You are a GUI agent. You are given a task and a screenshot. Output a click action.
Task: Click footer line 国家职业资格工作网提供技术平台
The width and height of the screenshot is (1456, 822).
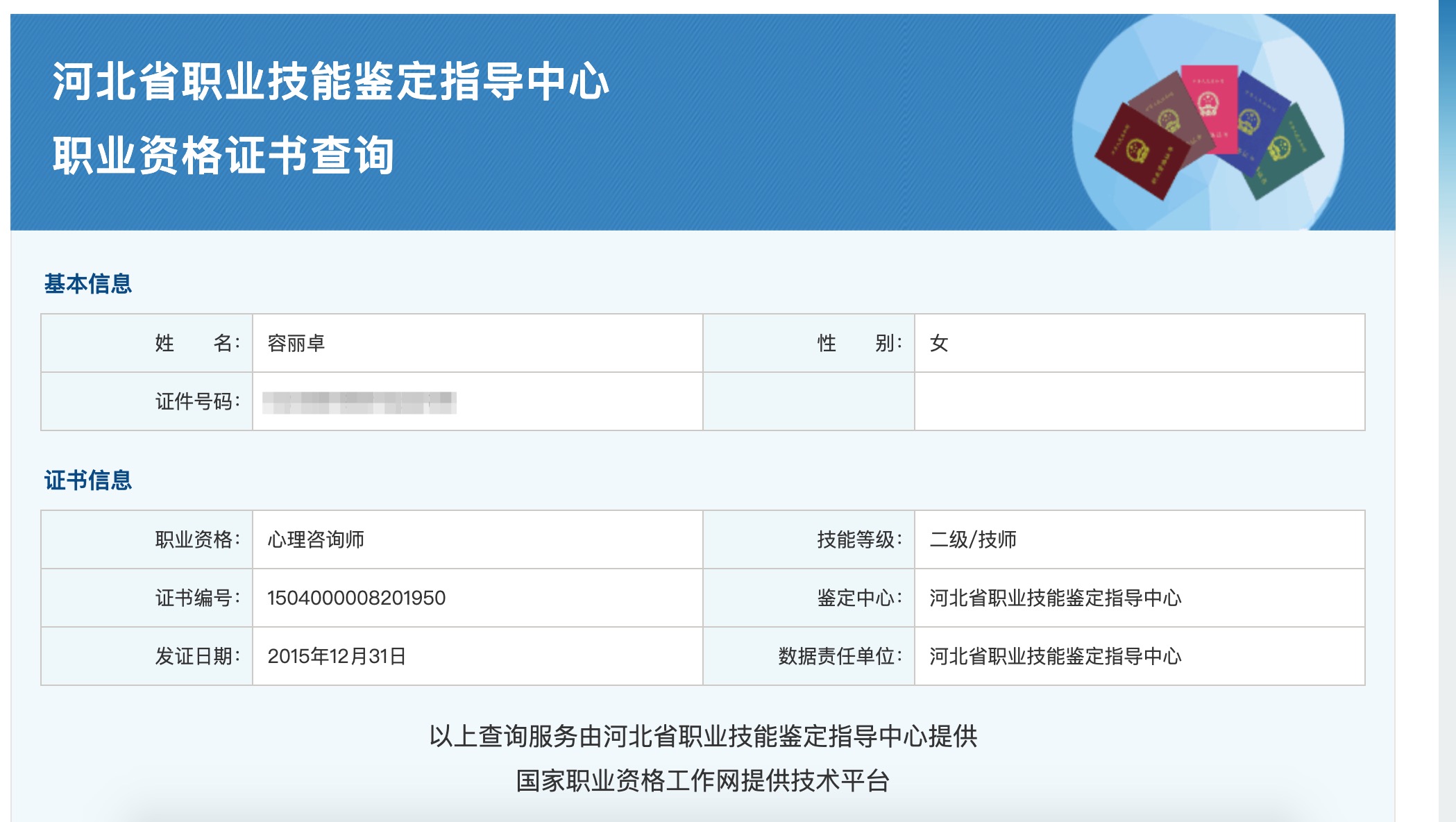(x=703, y=781)
